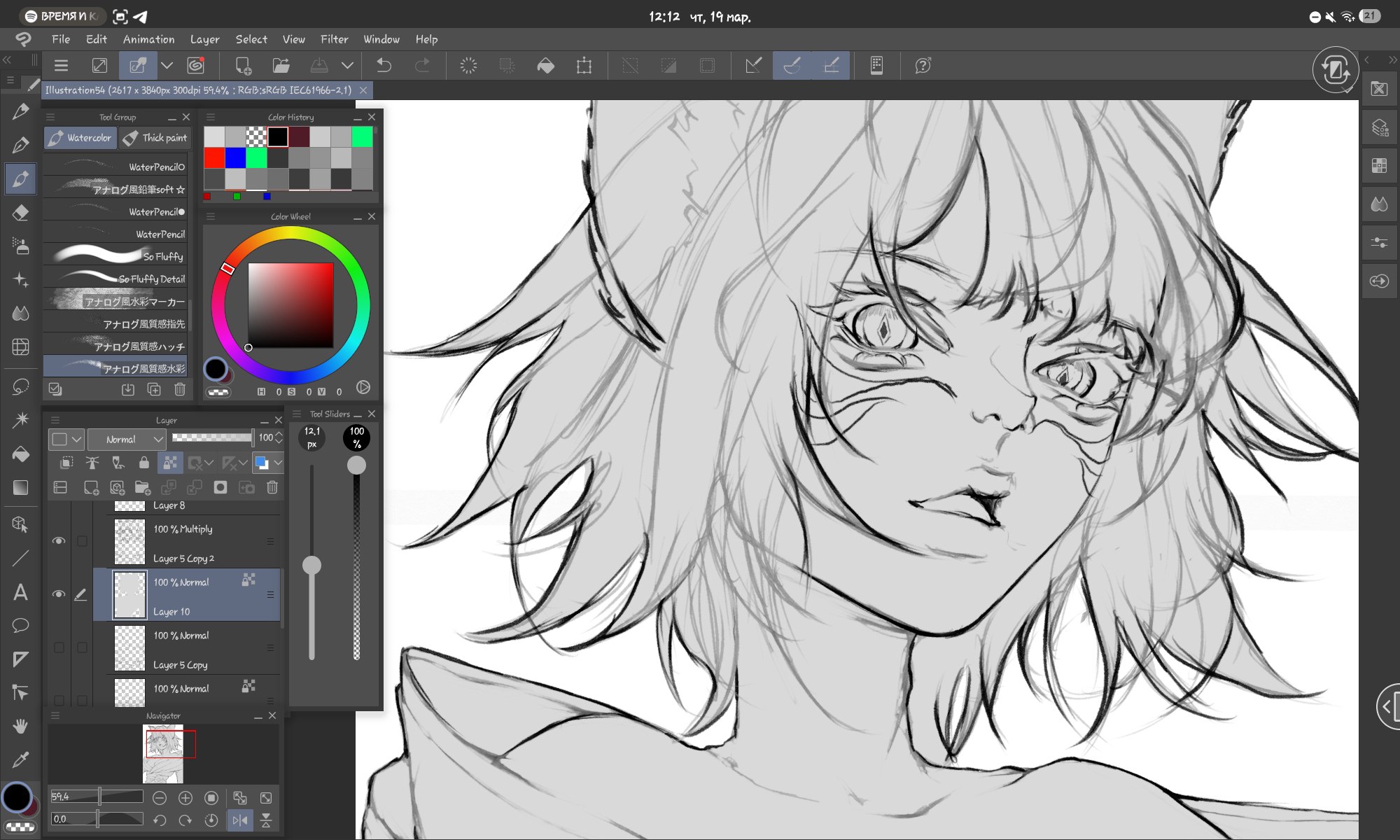Open the blending mode Normal dropdown
This screenshot has height=840, width=1400.
point(127,440)
